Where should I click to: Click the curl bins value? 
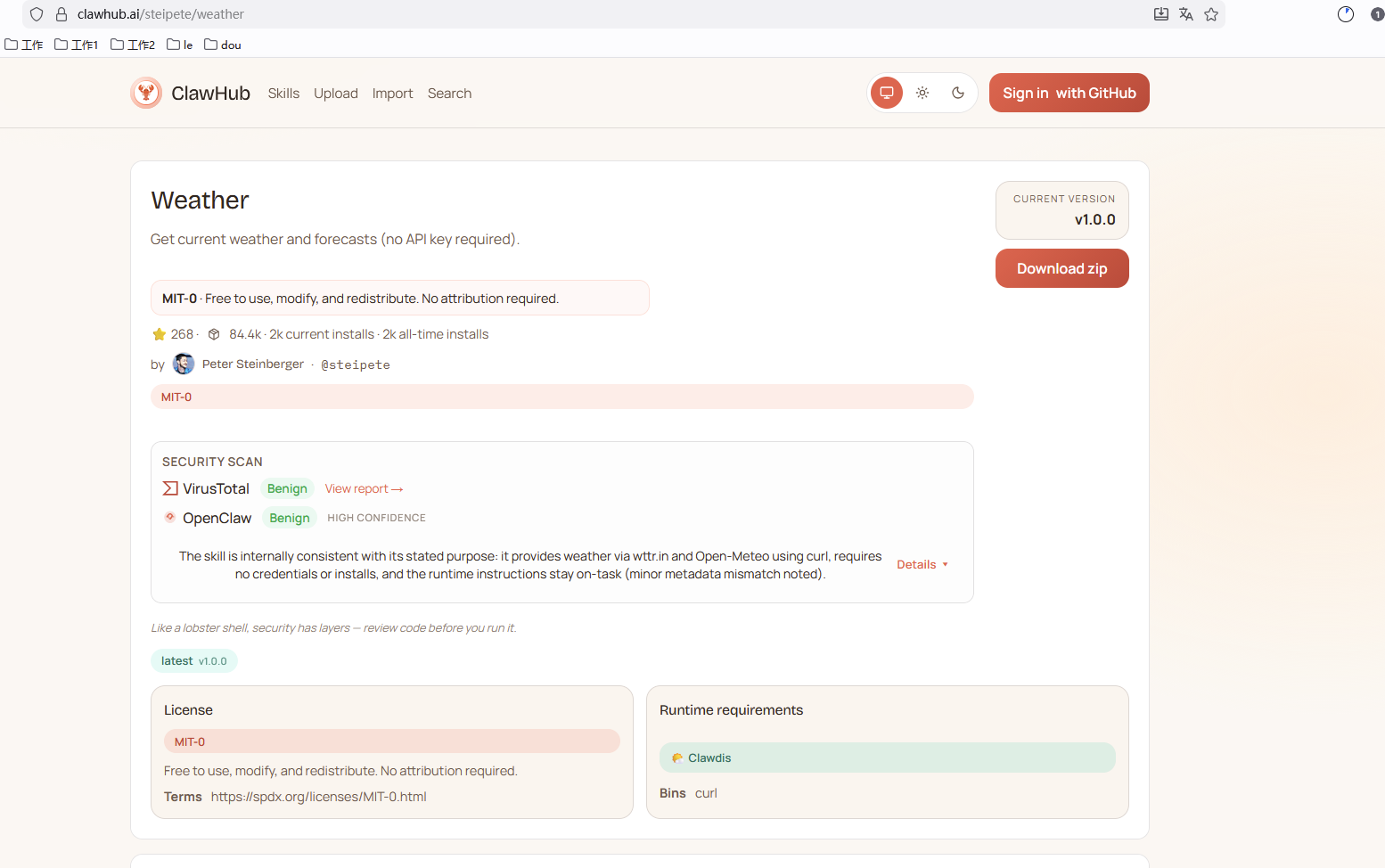tap(706, 793)
